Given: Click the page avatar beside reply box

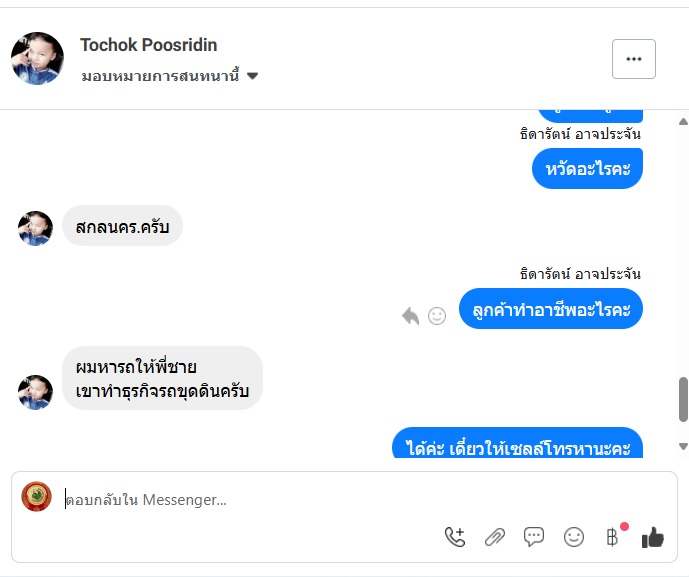Looking at the screenshot, I should 37,497.
